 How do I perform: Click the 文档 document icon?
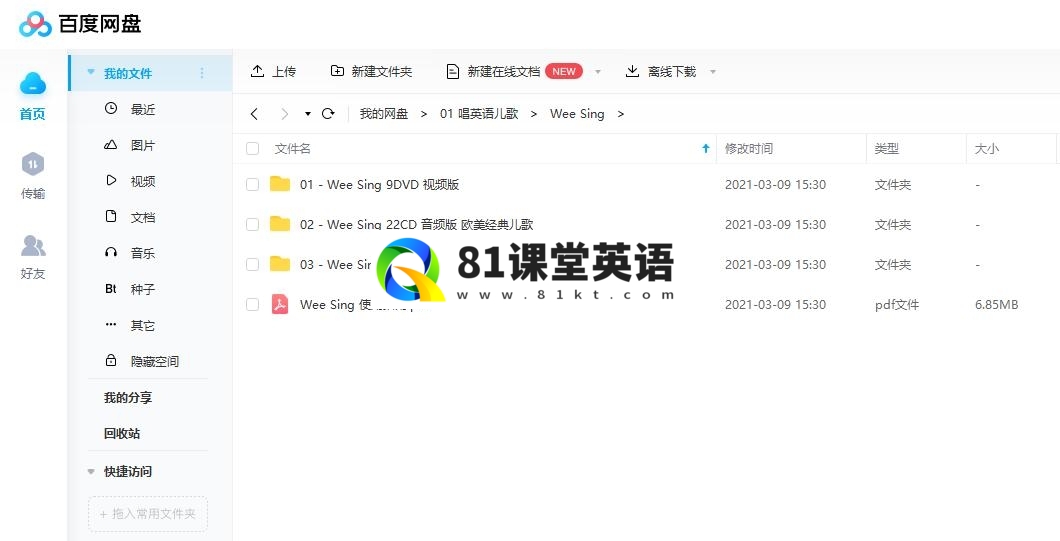click(x=111, y=216)
